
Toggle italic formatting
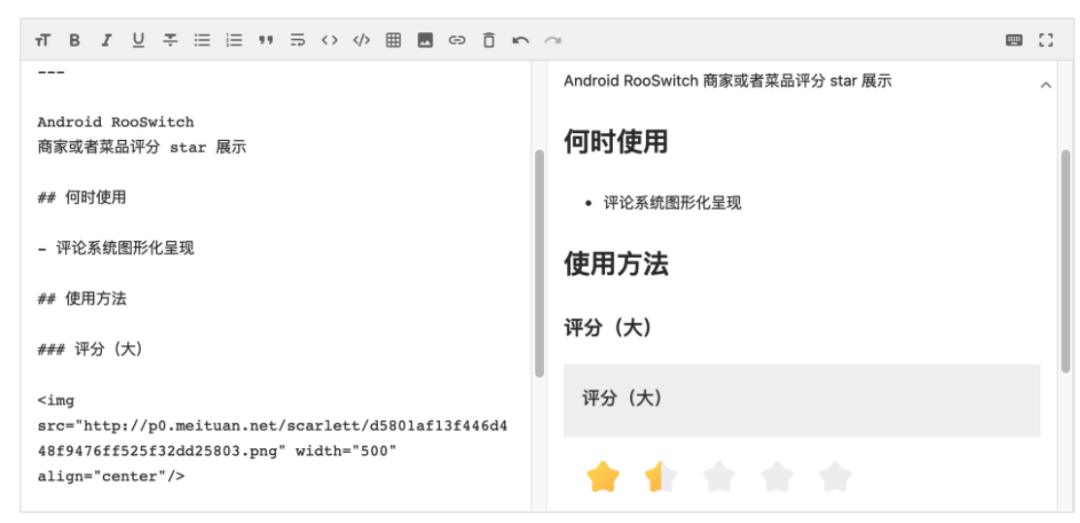(106, 41)
